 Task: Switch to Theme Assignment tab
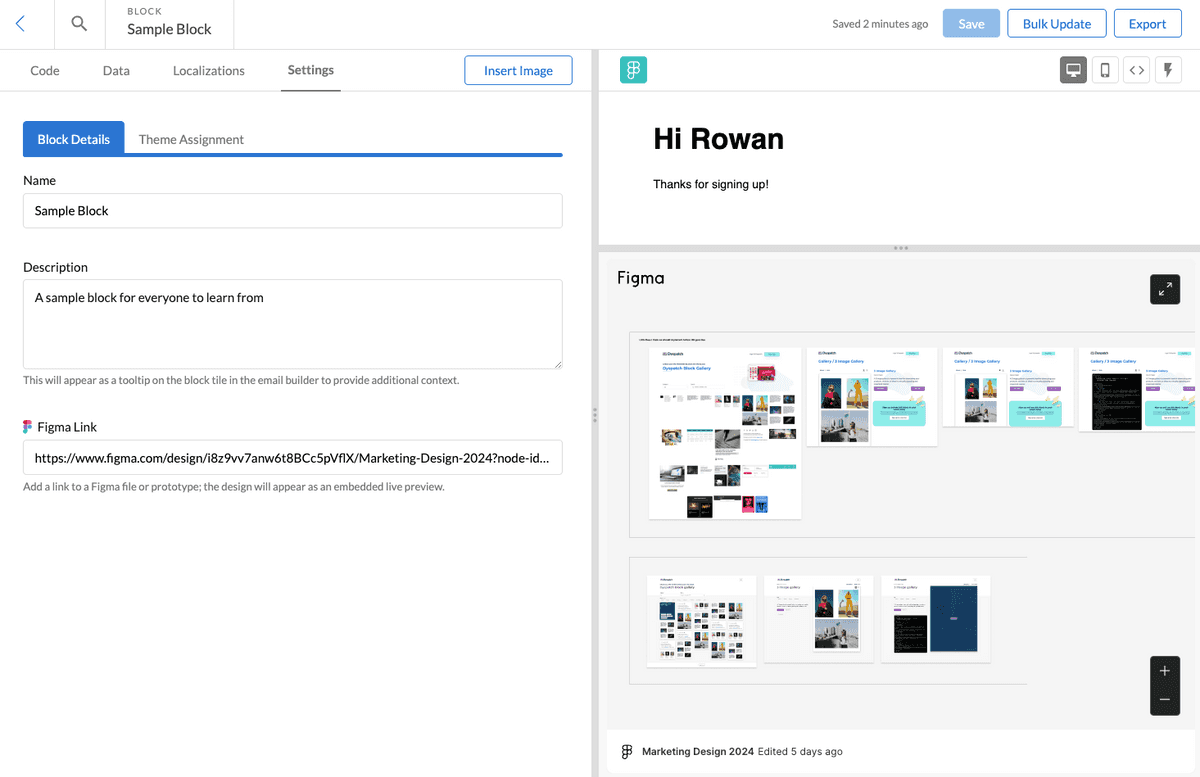[x=191, y=139]
